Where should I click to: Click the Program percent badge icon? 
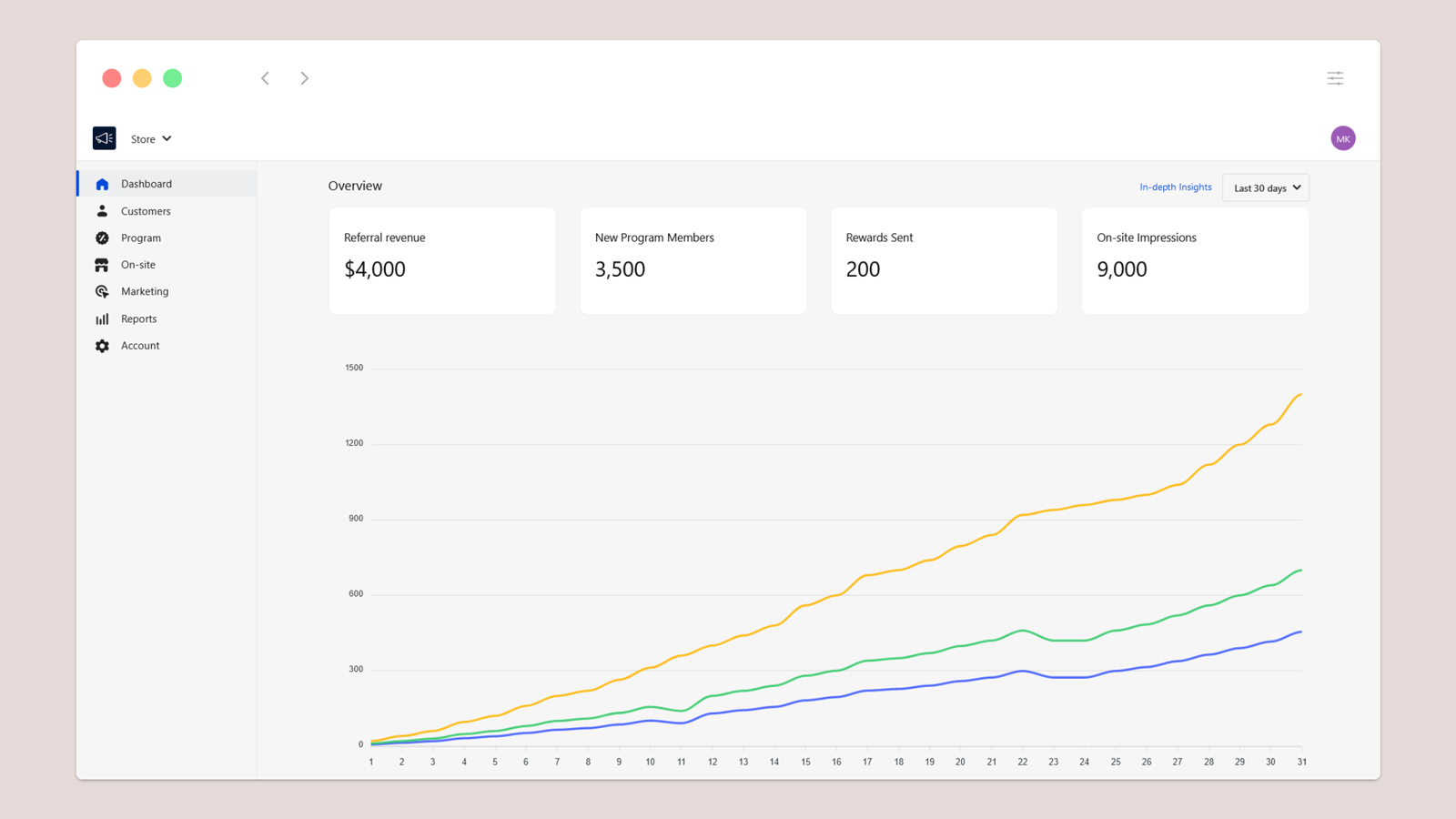tap(102, 238)
